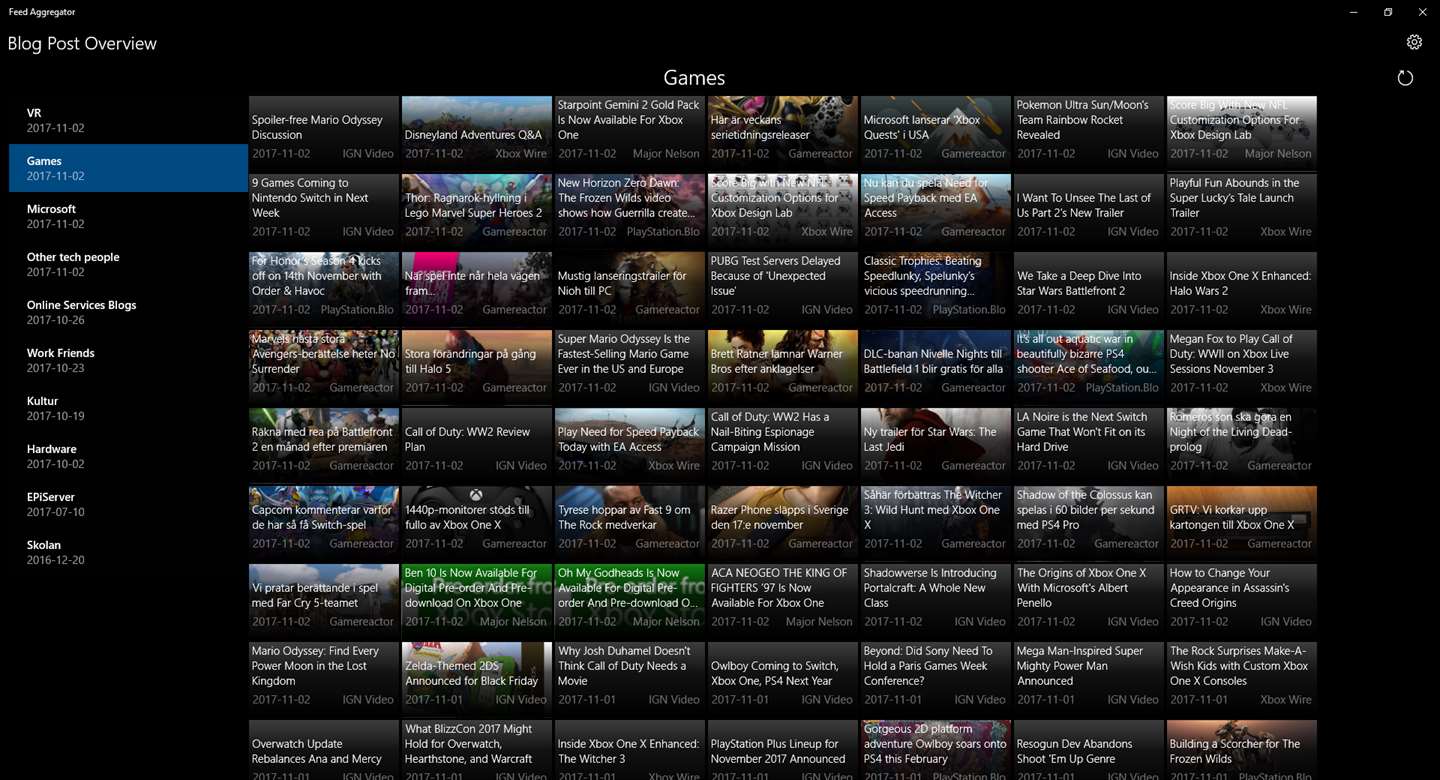The height and width of the screenshot is (780, 1440).
Task: Open Vi pratar berättande i Far Cry 5 post
Action: [x=324, y=601]
